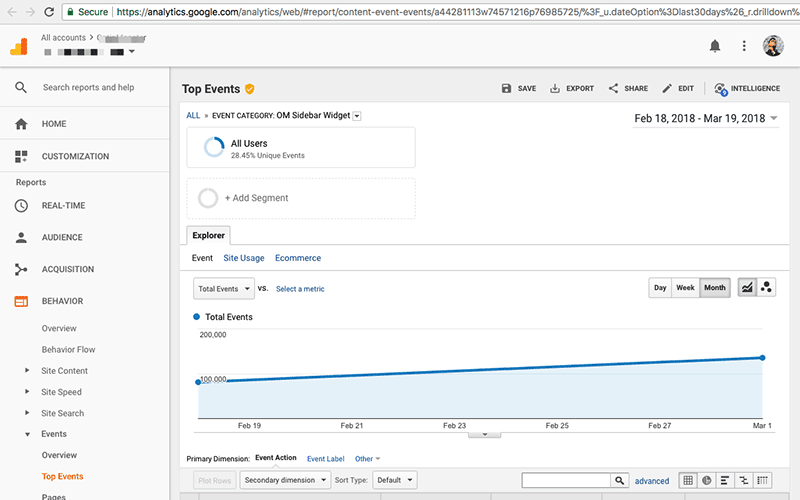Open the Total Events metric dropdown
800x500 pixels.
tap(223, 288)
